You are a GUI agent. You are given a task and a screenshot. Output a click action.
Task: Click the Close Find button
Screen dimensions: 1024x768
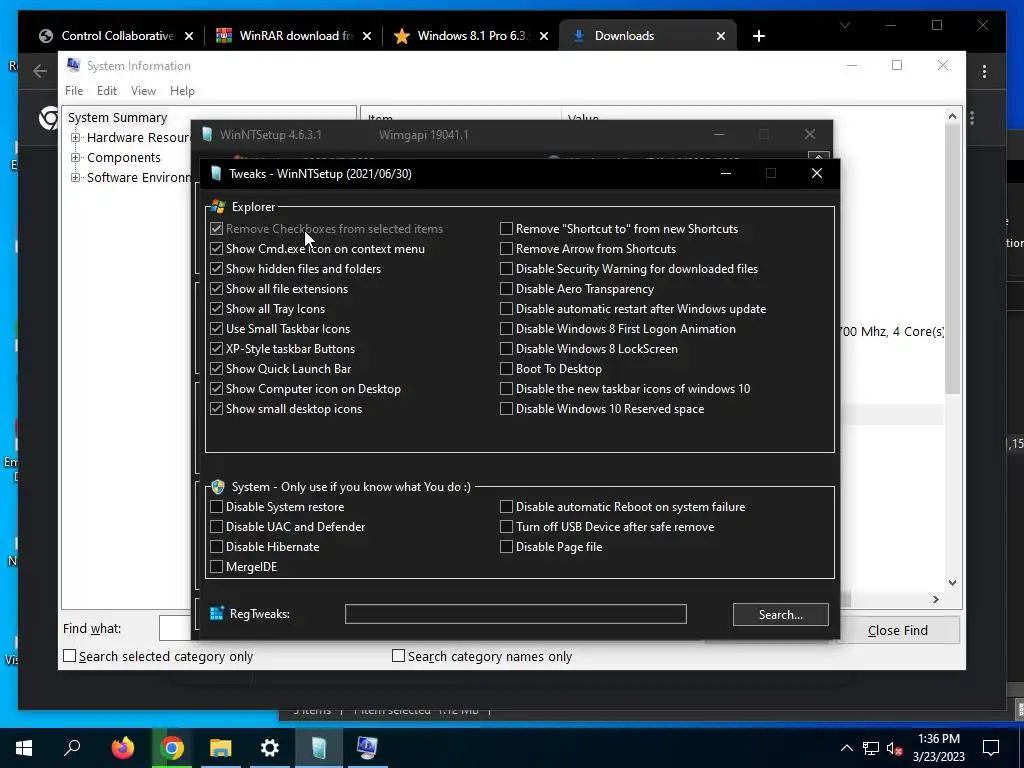click(x=898, y=630)
